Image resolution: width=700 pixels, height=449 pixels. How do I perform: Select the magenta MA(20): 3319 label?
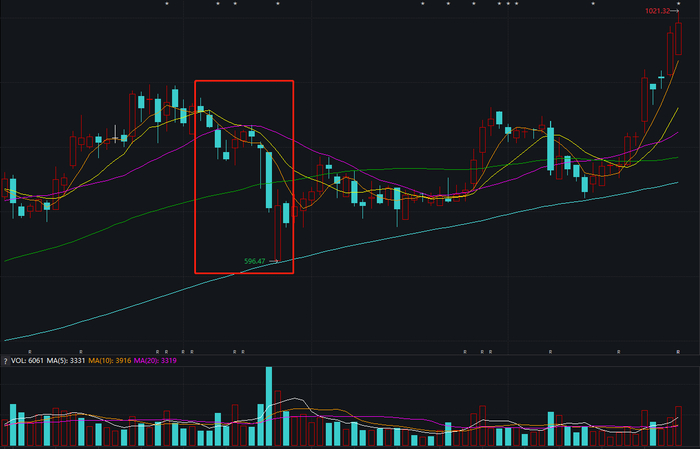(155, 361)
